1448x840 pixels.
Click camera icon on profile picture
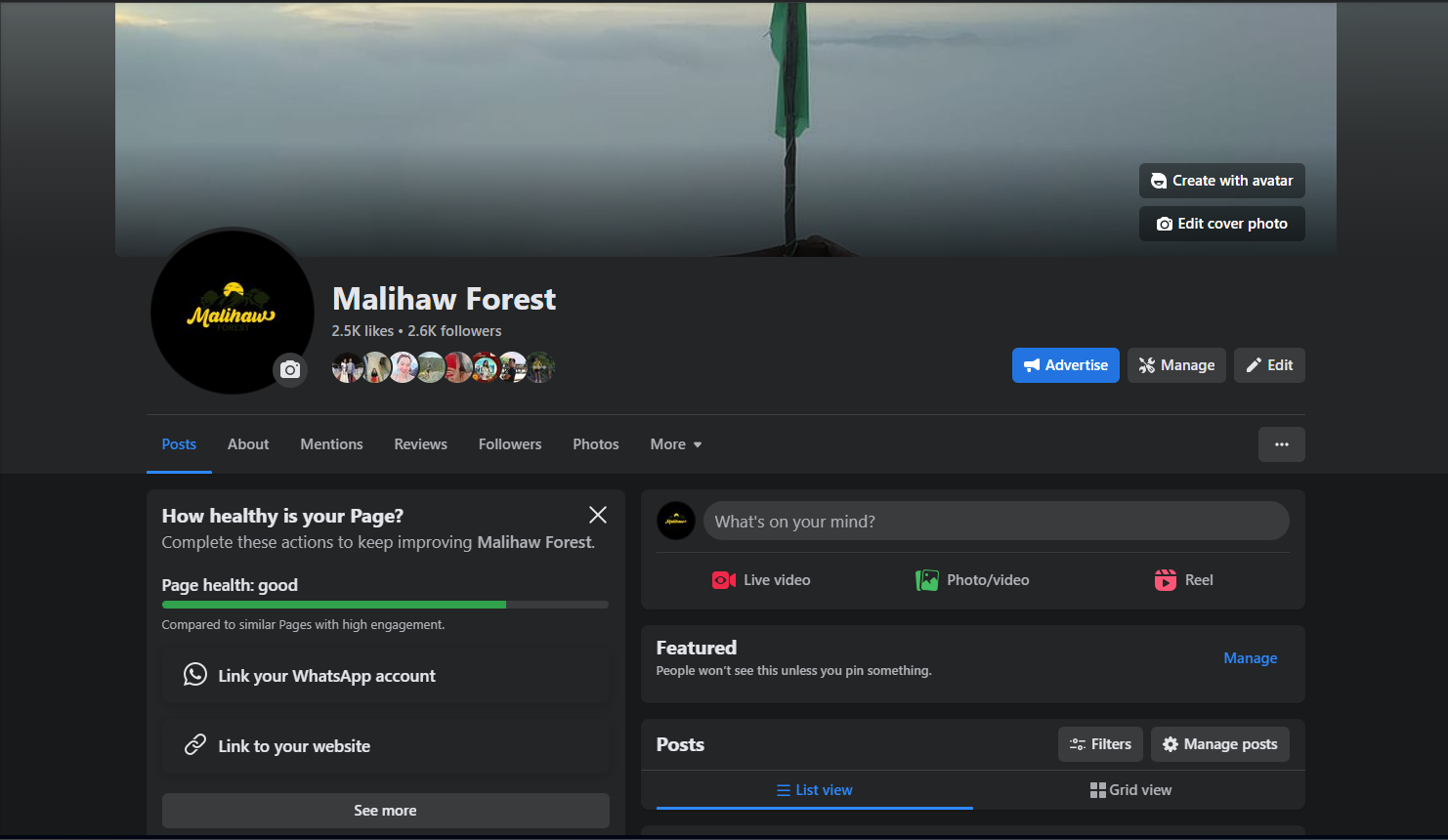(x=290, y=370)
